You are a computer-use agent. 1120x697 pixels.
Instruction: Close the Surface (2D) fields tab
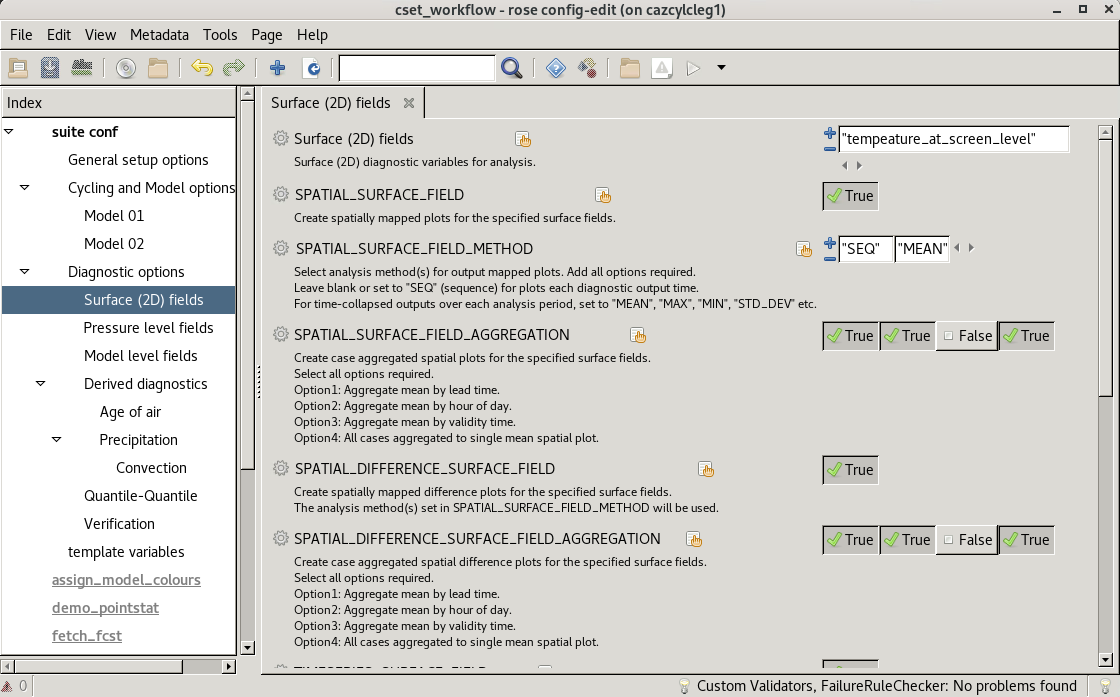409,103
